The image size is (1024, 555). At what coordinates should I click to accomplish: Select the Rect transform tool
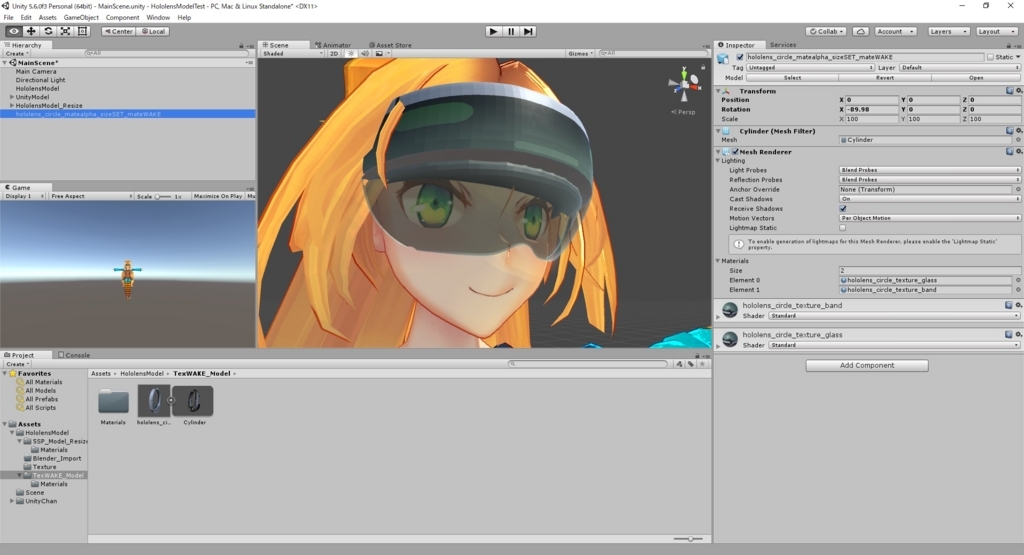(x=82, y=31)
